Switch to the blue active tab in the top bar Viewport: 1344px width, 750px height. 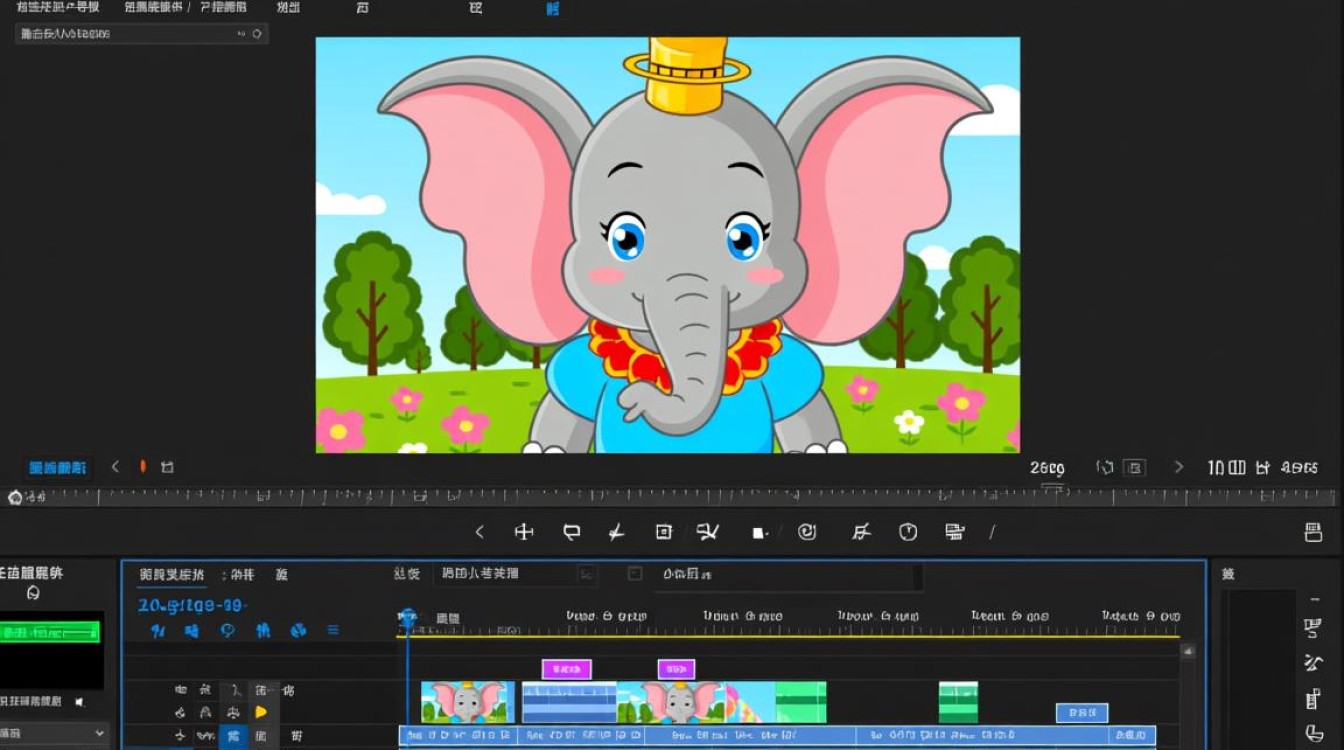click(553, 8)
